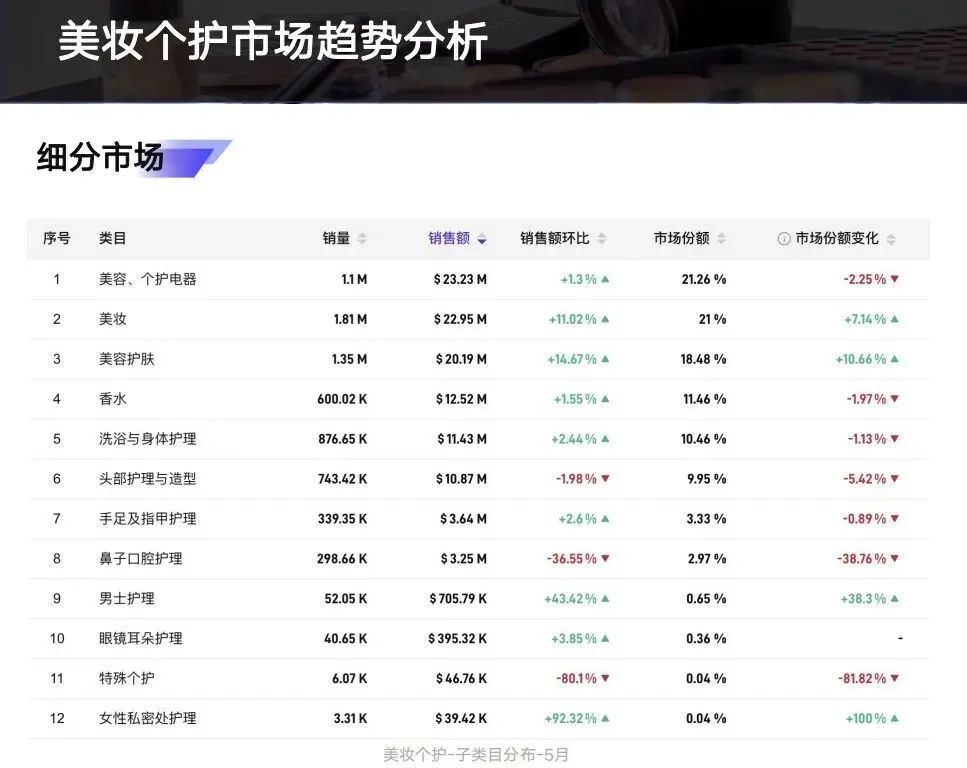967x768 pixels.
Task: Click share change -81.82 %
Action: point(862,678)
